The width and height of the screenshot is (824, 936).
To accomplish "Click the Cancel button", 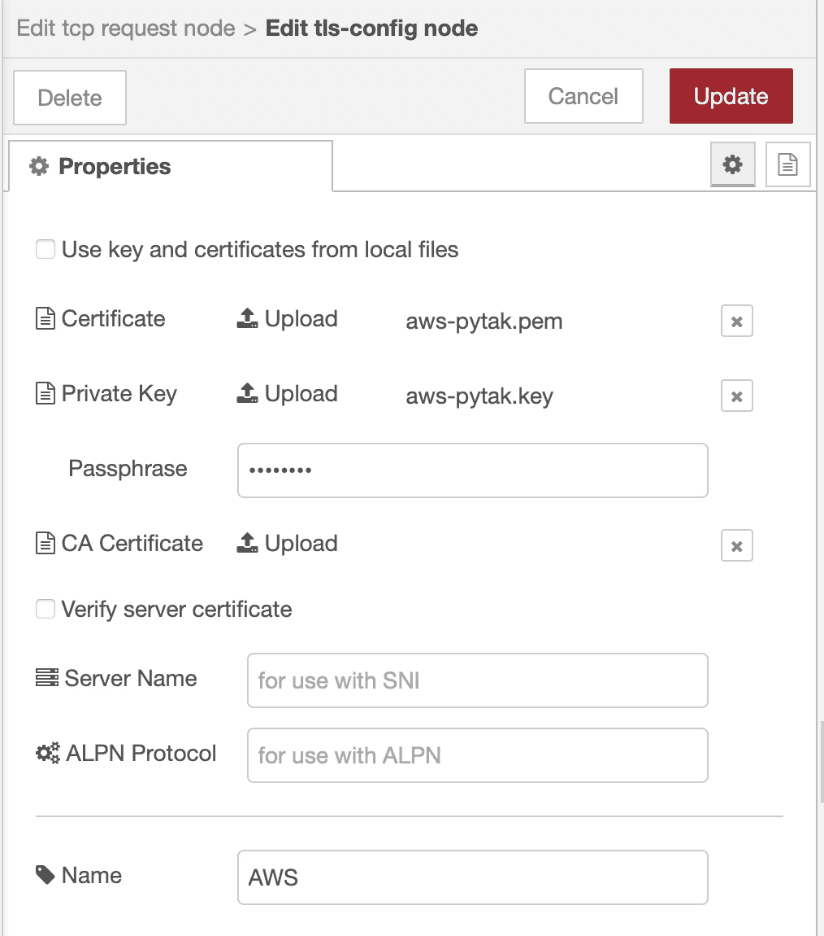I will pos(583,96).
